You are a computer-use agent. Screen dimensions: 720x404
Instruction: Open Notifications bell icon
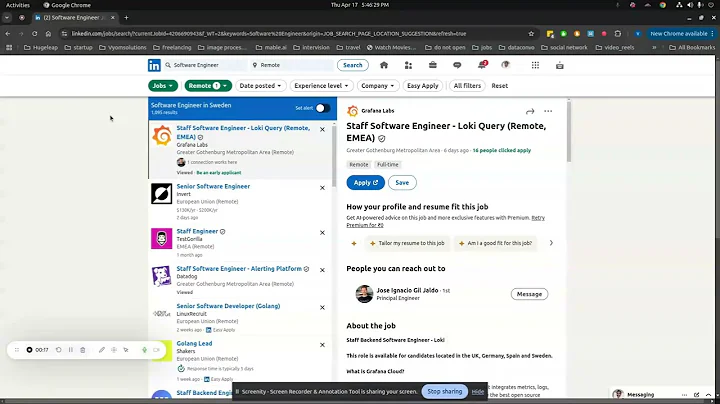click(x=481, y=65)
